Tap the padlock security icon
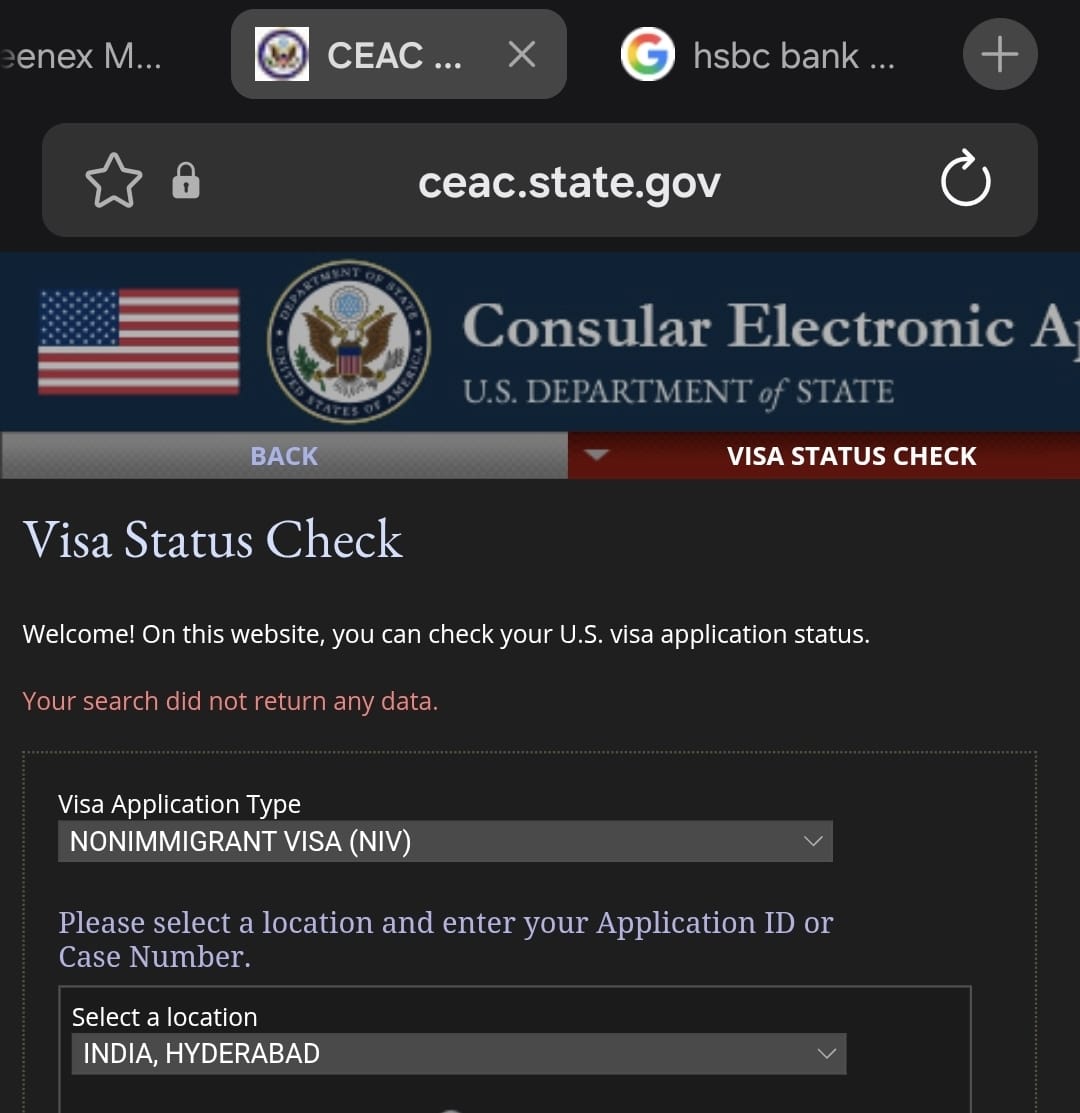 pos(186,181)
